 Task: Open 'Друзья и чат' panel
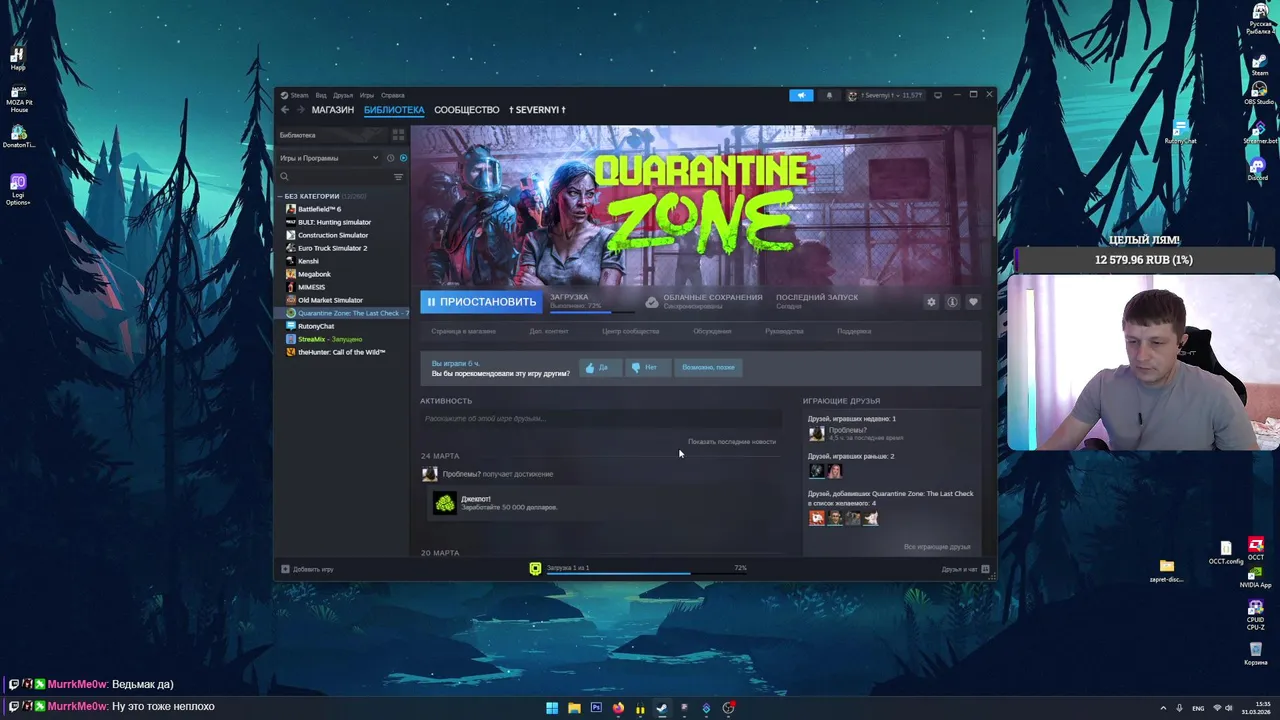[x=965, y=569]
